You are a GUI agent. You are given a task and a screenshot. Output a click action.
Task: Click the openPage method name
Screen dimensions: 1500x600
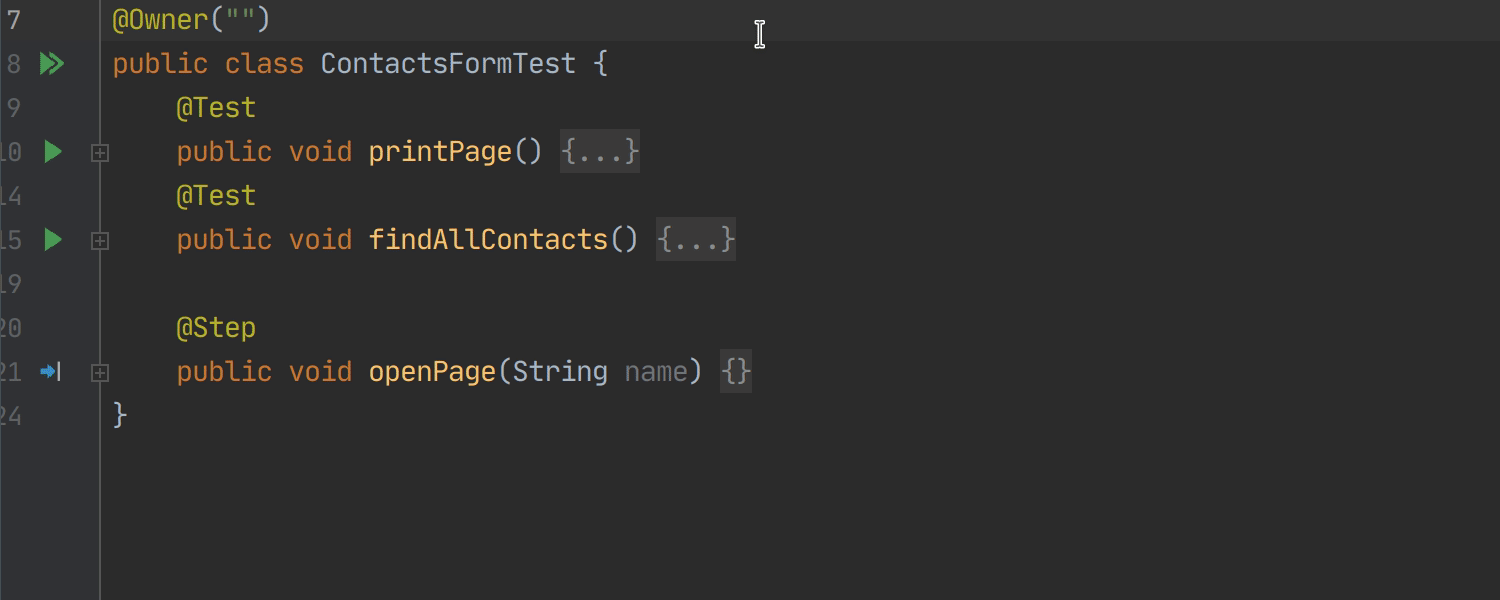pyautogui.click(x=432, y=372)
